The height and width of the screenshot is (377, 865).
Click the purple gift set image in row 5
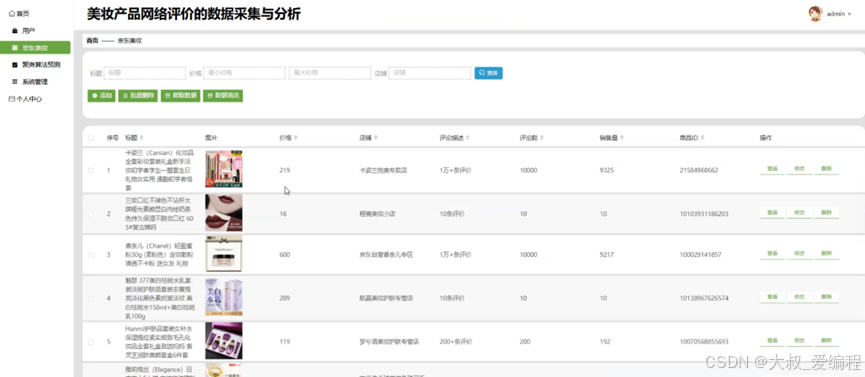[x=224, y=341]
